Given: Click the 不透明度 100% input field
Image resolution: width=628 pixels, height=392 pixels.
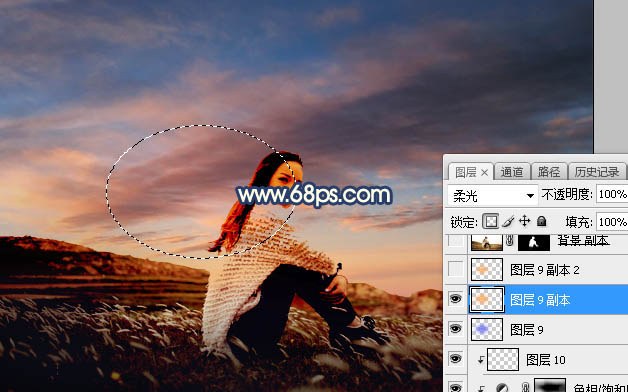Looking at the screenshot, I should click(x=612, y=195).
